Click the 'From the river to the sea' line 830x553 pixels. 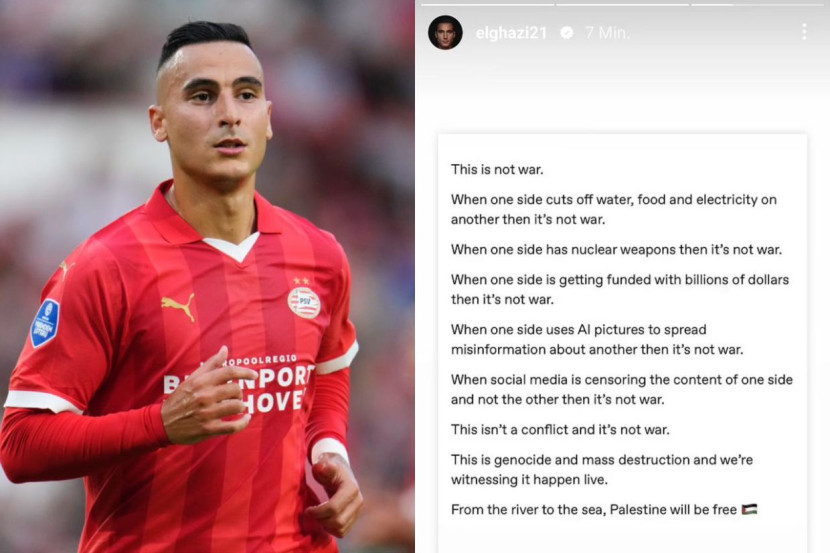pyautogui.click(x=604, y=510)
